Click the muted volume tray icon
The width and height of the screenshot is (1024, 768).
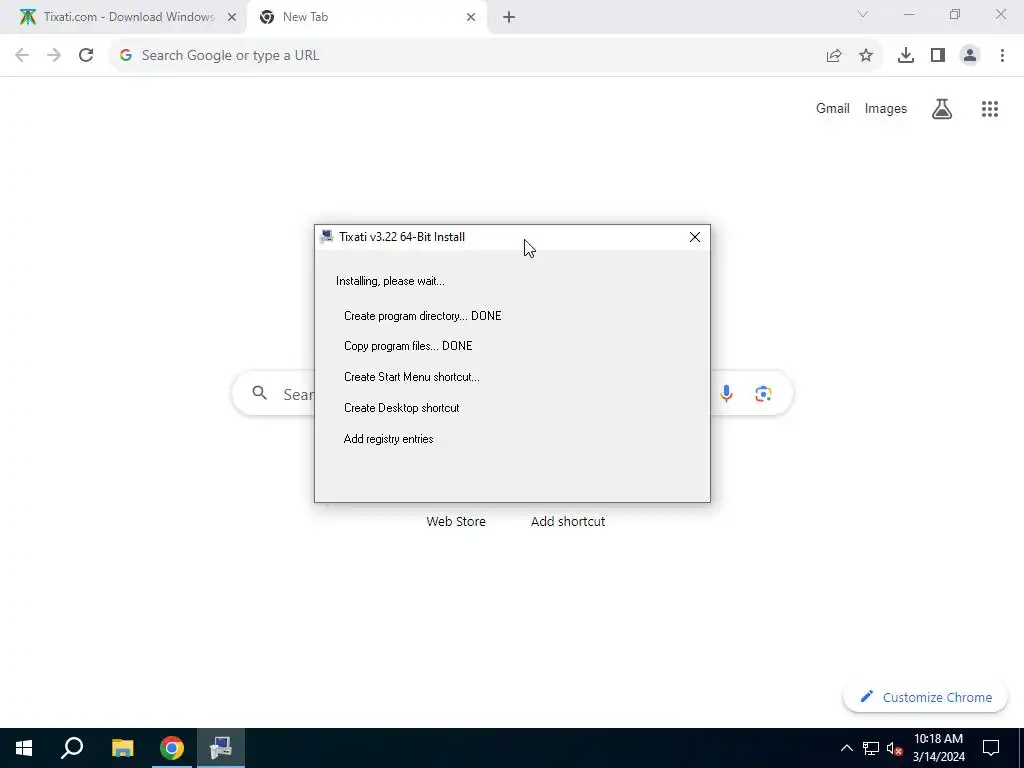tap(894, 748)
